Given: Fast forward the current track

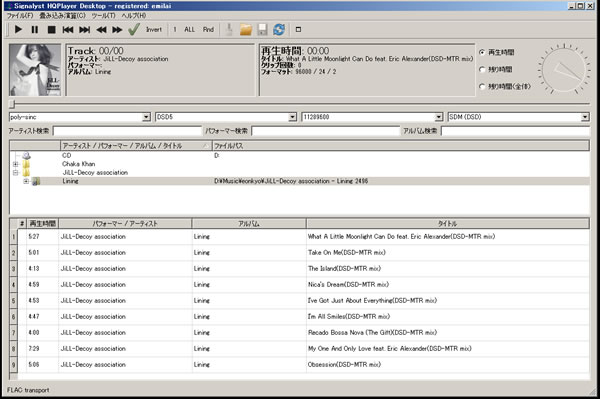Looking at the screenshot, I should click(117, 29).
